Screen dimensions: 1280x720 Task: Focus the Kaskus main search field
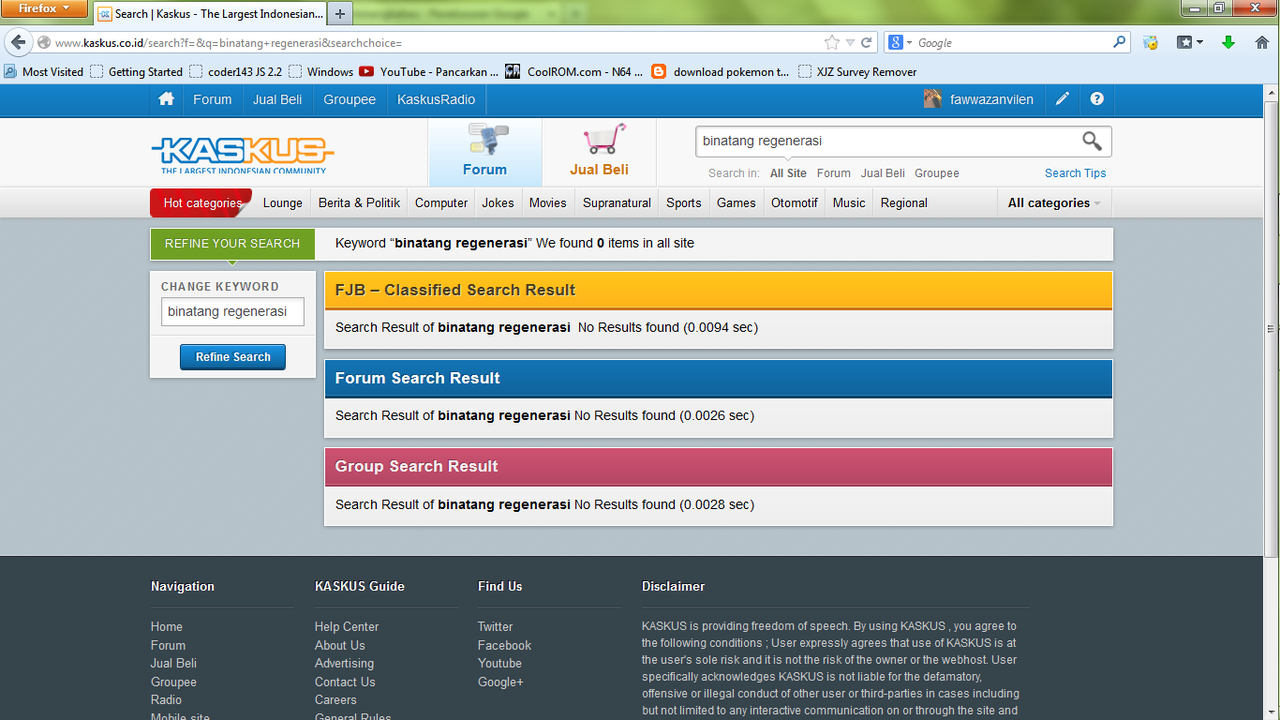(x=886, y=141)
